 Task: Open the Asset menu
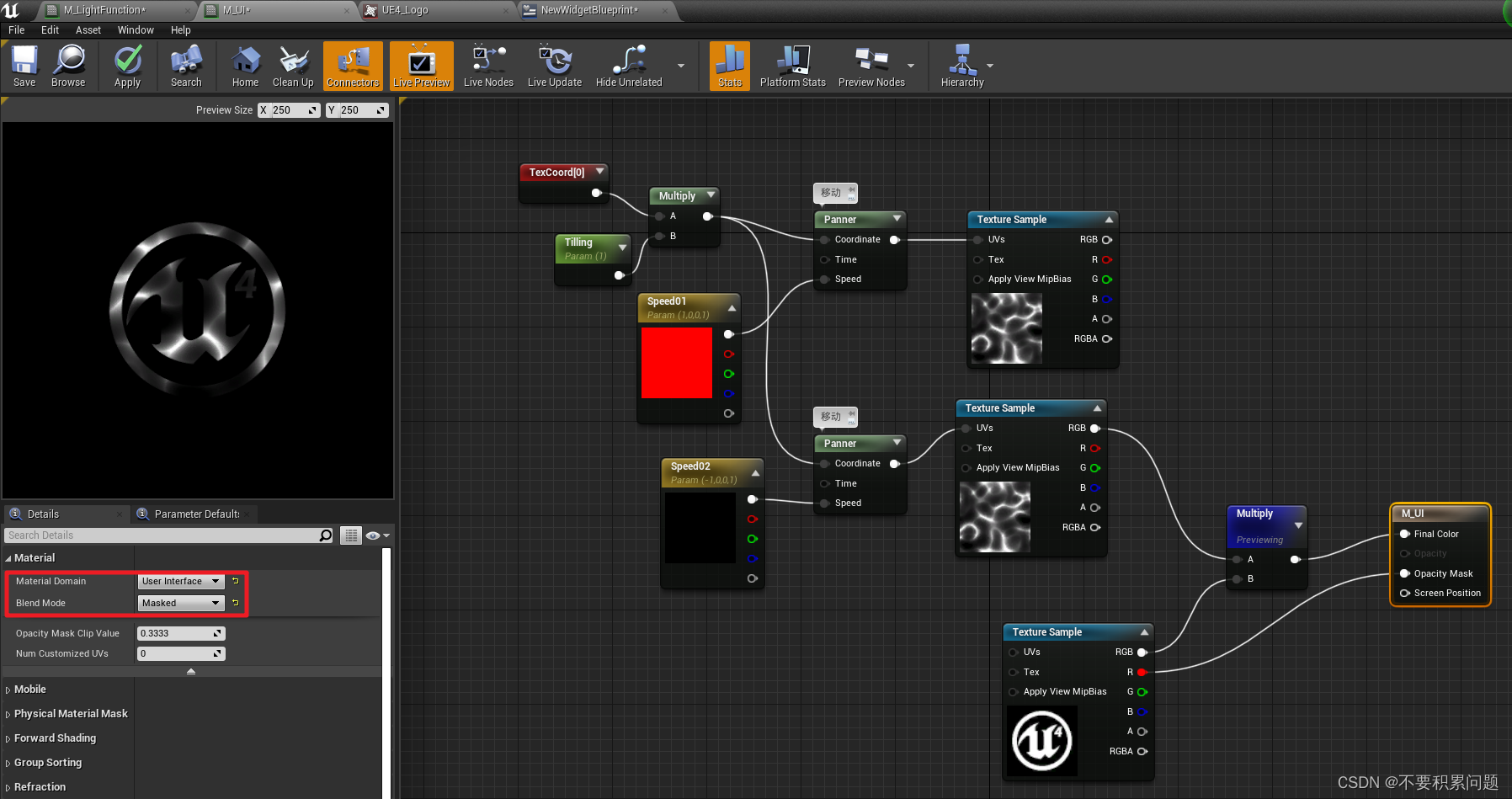[x=88, y=29]
